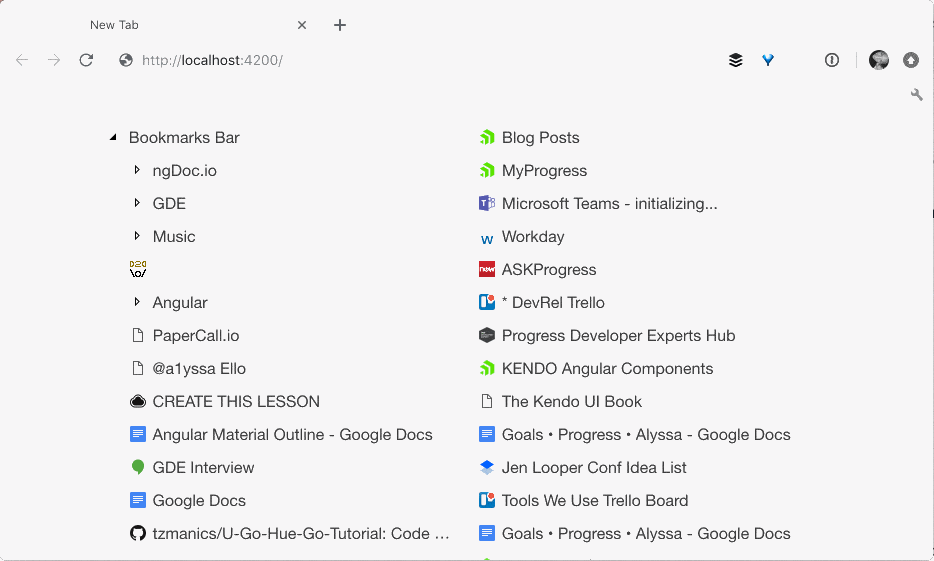This screenshot has width=934, height=561.
Task: Click the GDE Interview Hangouts icon
Action: [138, 468]
